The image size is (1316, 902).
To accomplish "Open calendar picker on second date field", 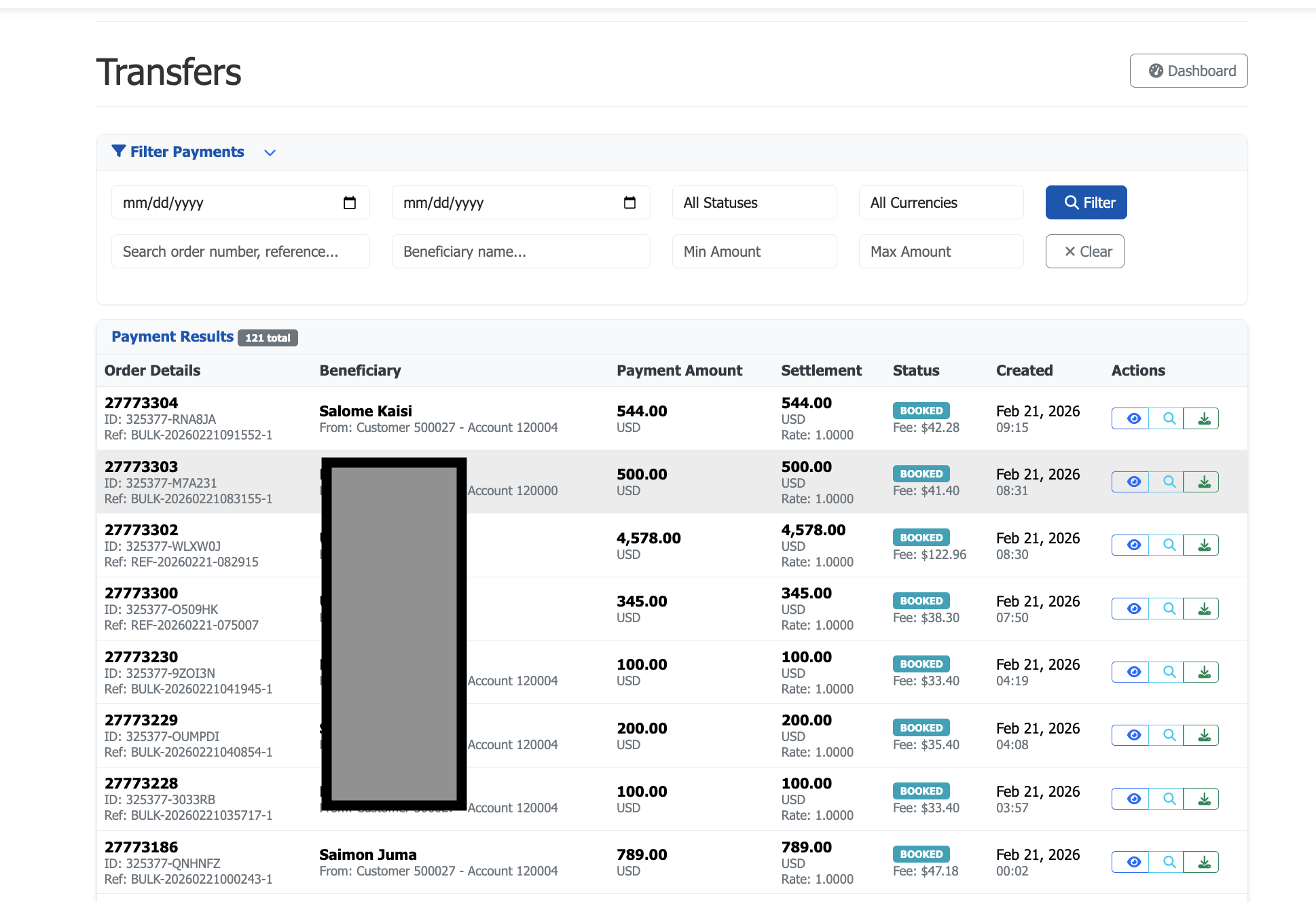I will tap(629, 202).
